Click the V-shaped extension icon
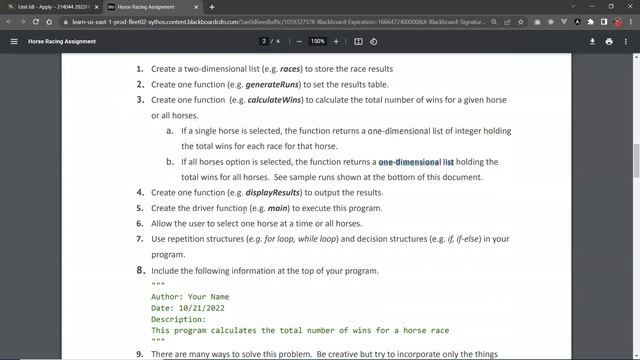This screenshot has width=640, height=360. [x=564, y=22]
